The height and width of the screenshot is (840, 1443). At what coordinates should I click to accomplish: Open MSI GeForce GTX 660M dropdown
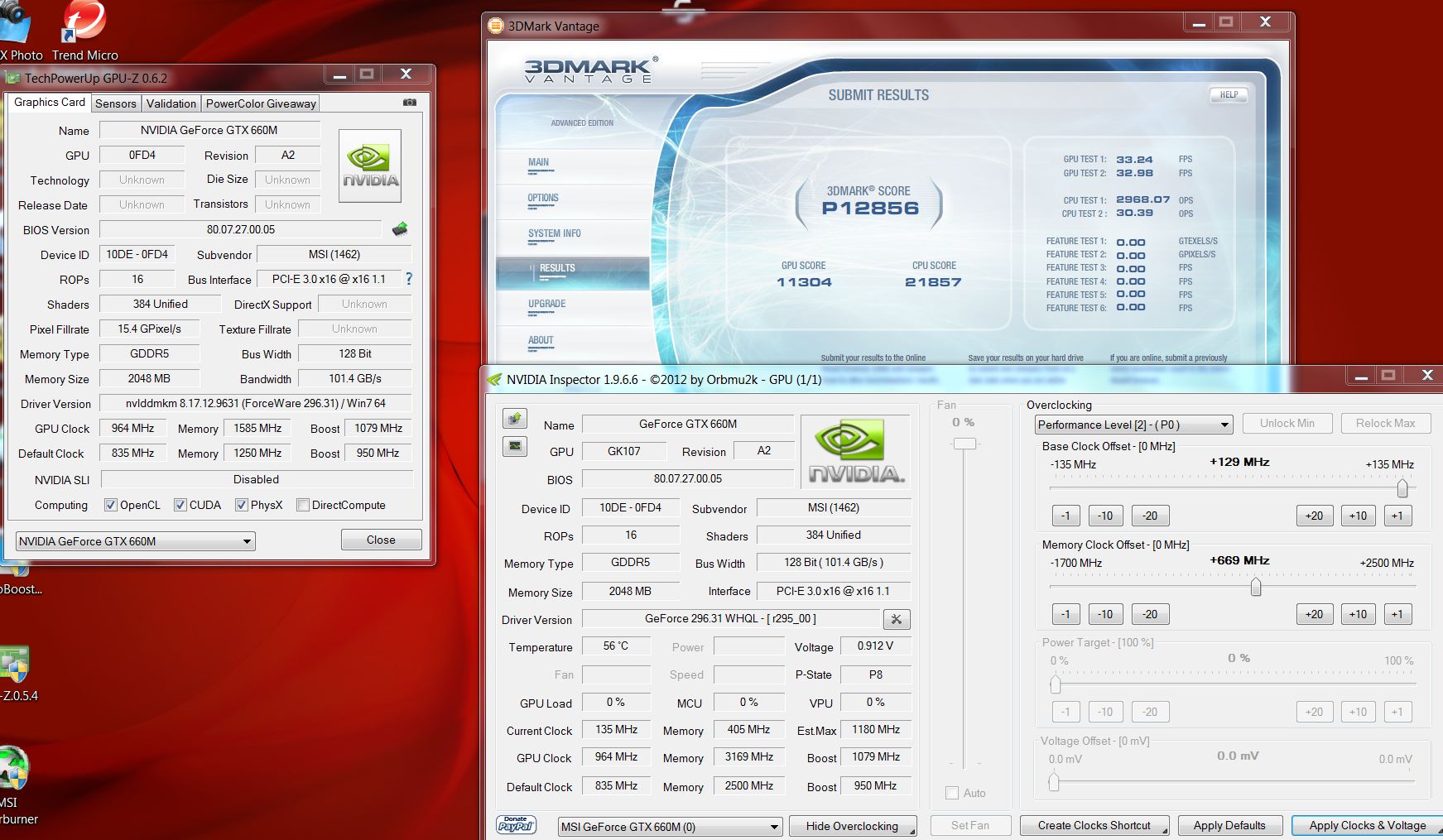point(670,826)
